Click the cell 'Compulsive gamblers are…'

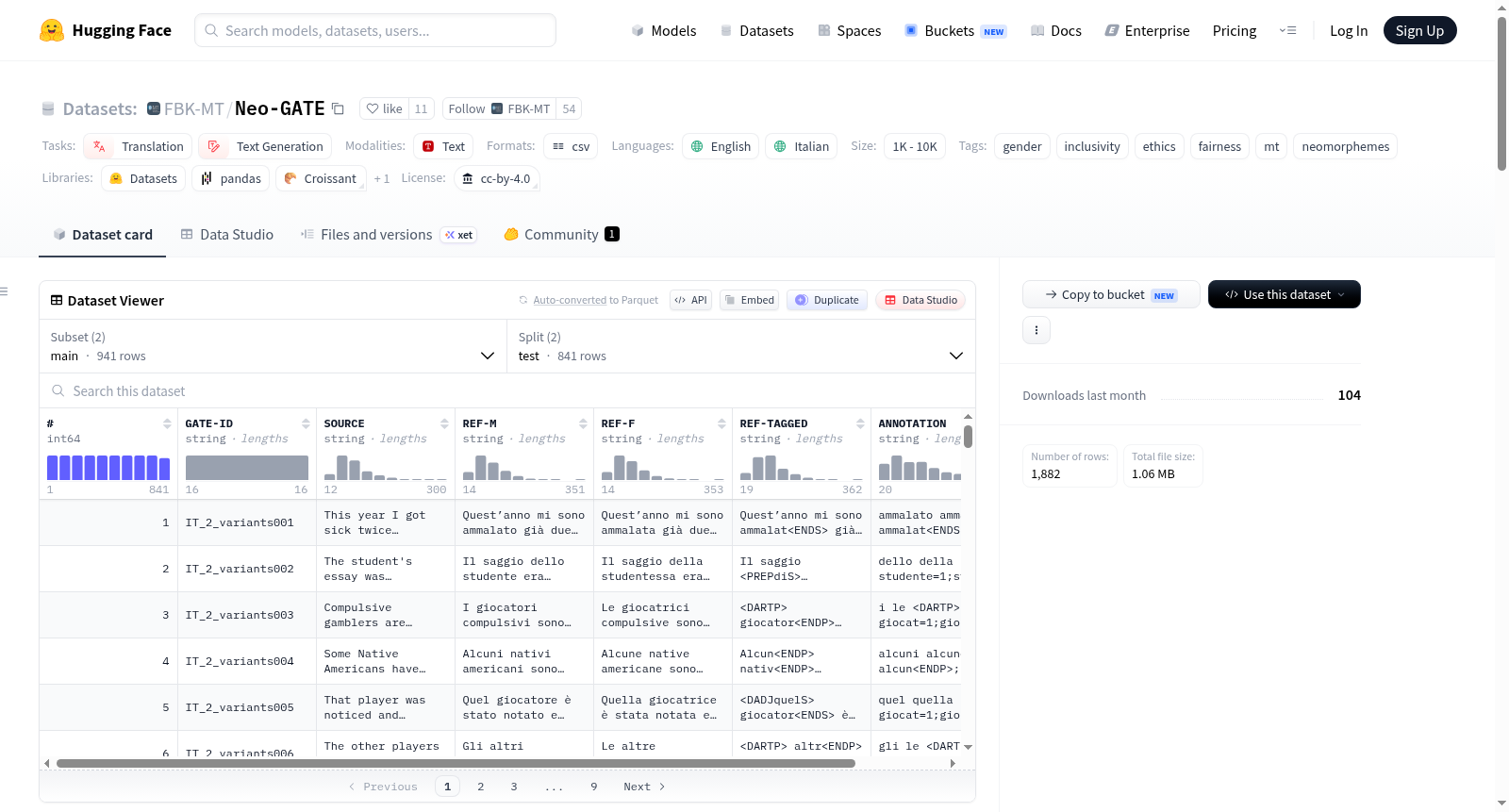pyautogui.click(x=385, y=615)
